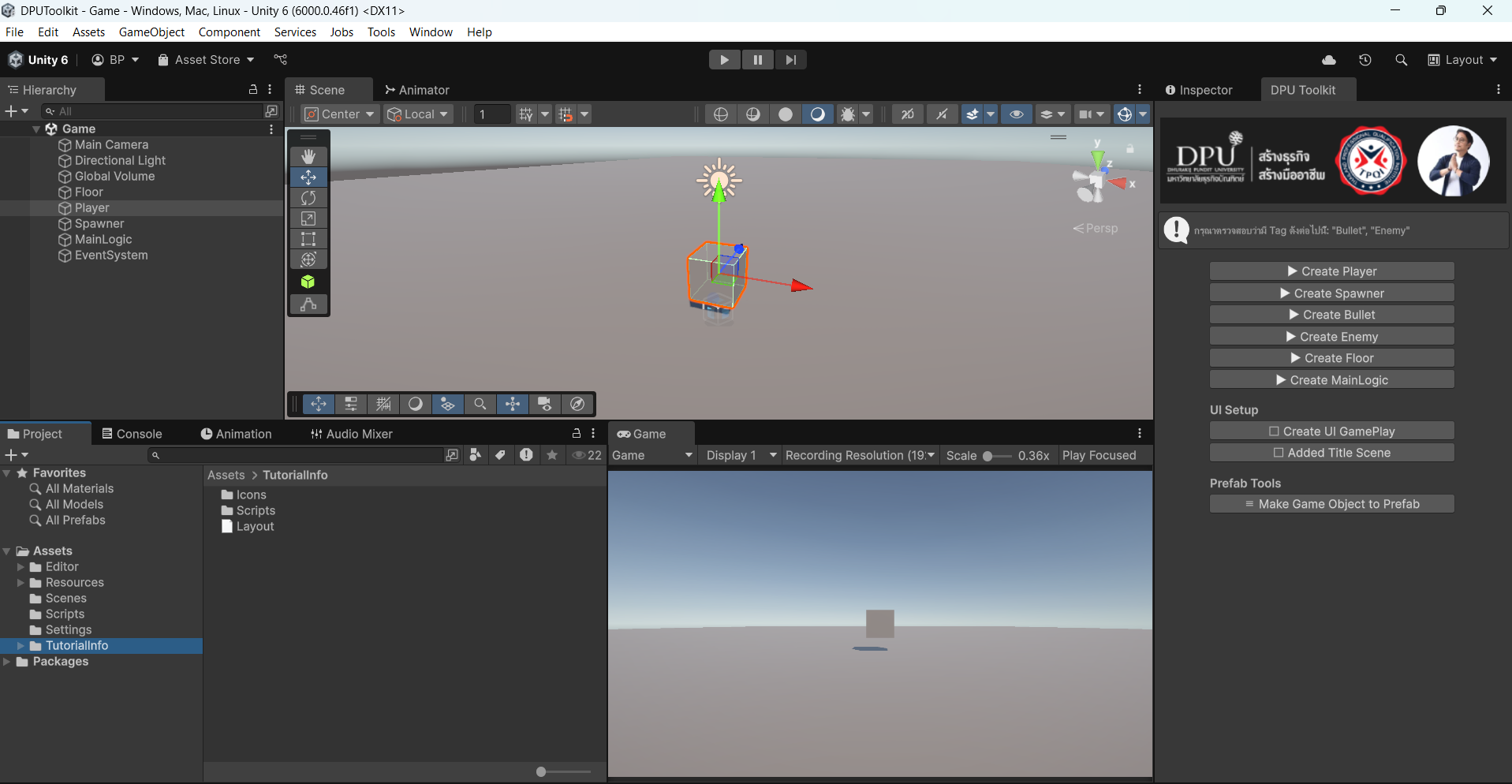
Task: Click the Player object gizmo cube in Scene
Action: click(717, 274)
